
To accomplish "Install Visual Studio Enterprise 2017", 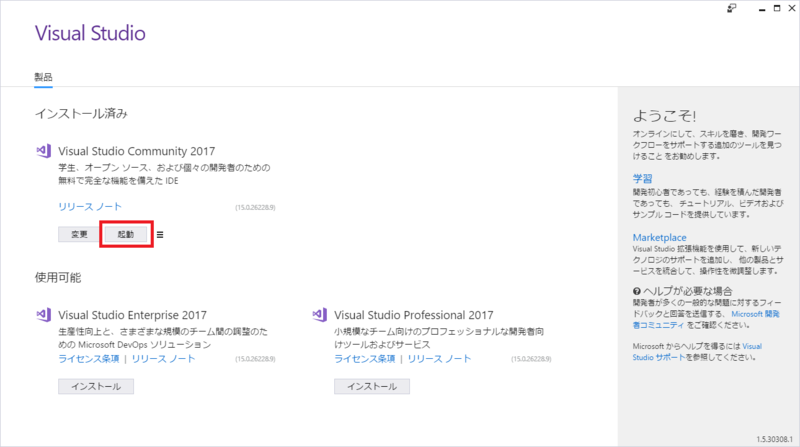I will click(96, 386).
